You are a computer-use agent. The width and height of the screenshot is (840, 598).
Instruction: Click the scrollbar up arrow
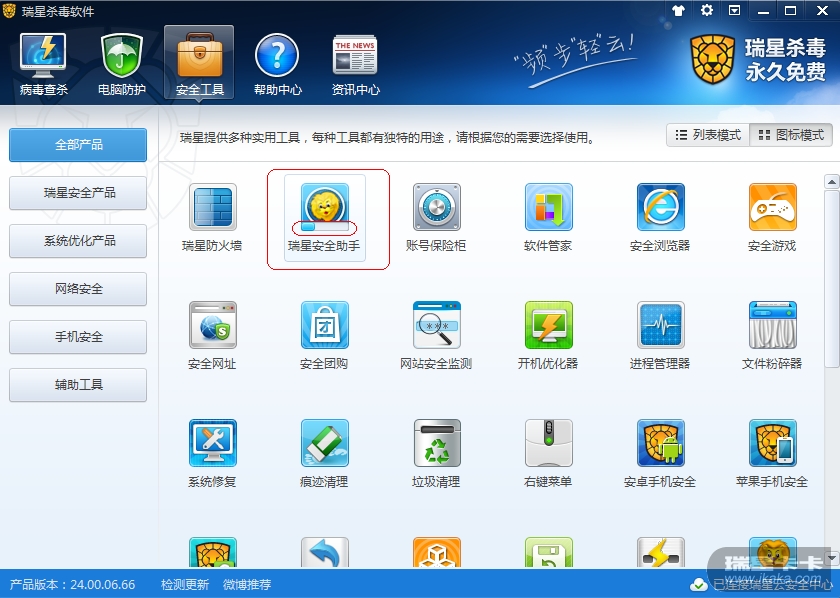pyautogui.click(x=831, y=182)
